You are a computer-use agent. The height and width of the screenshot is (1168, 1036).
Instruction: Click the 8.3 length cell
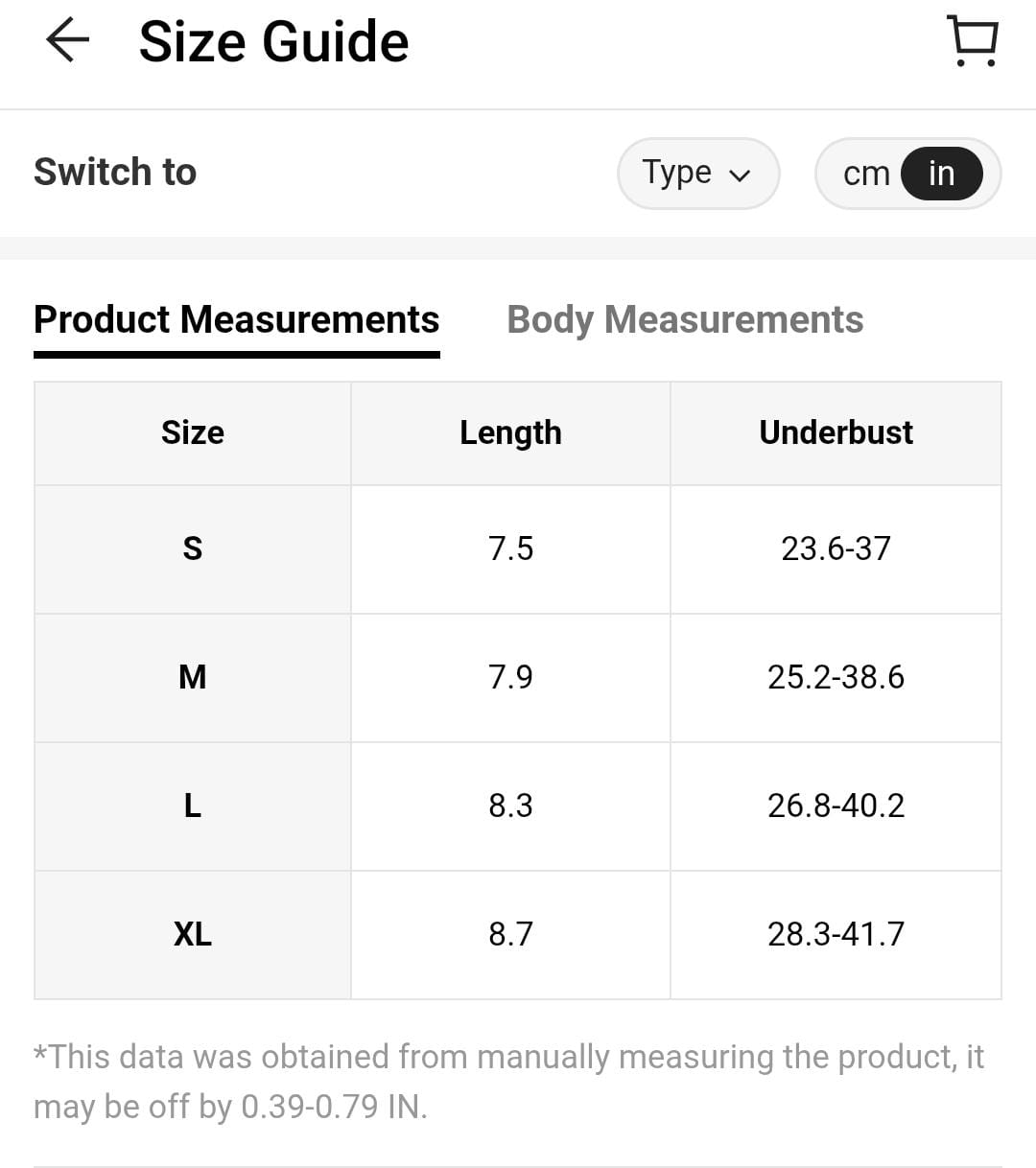510,806
